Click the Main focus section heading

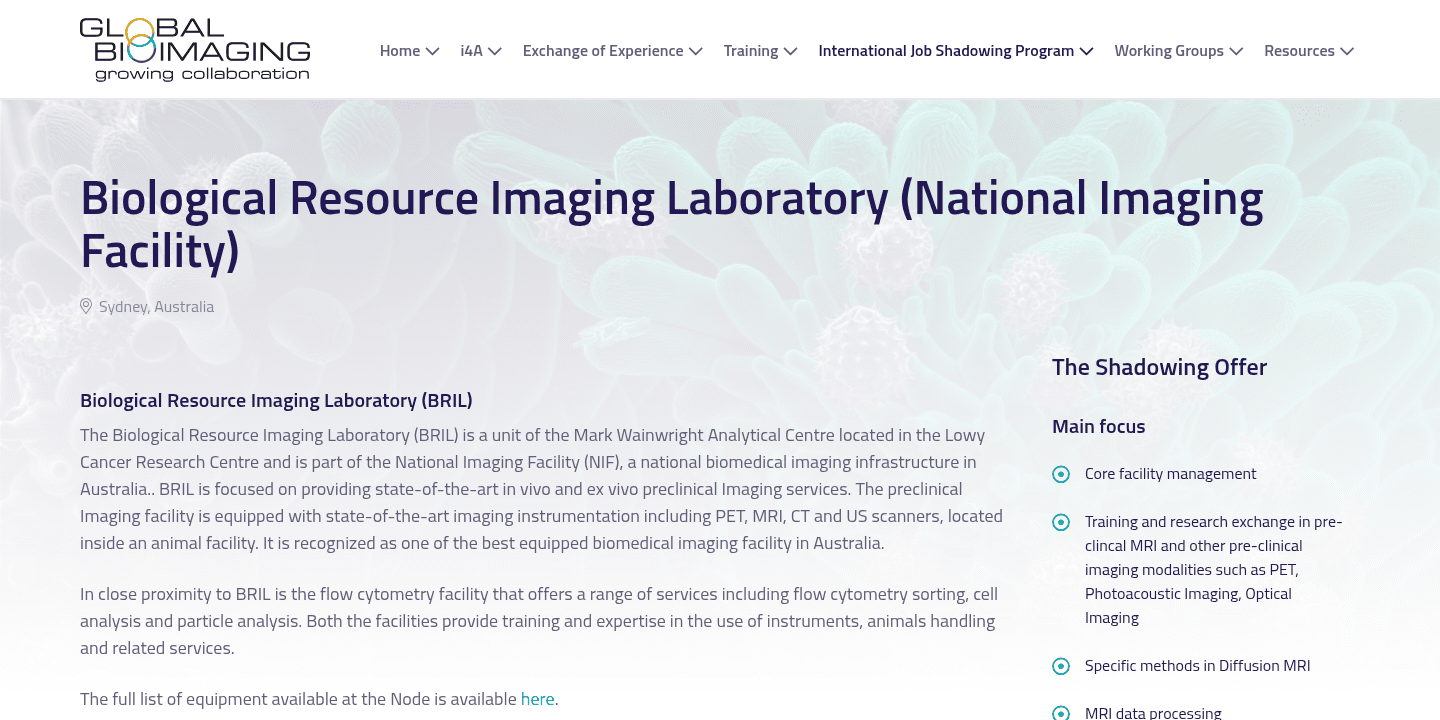coord(1098,426)
